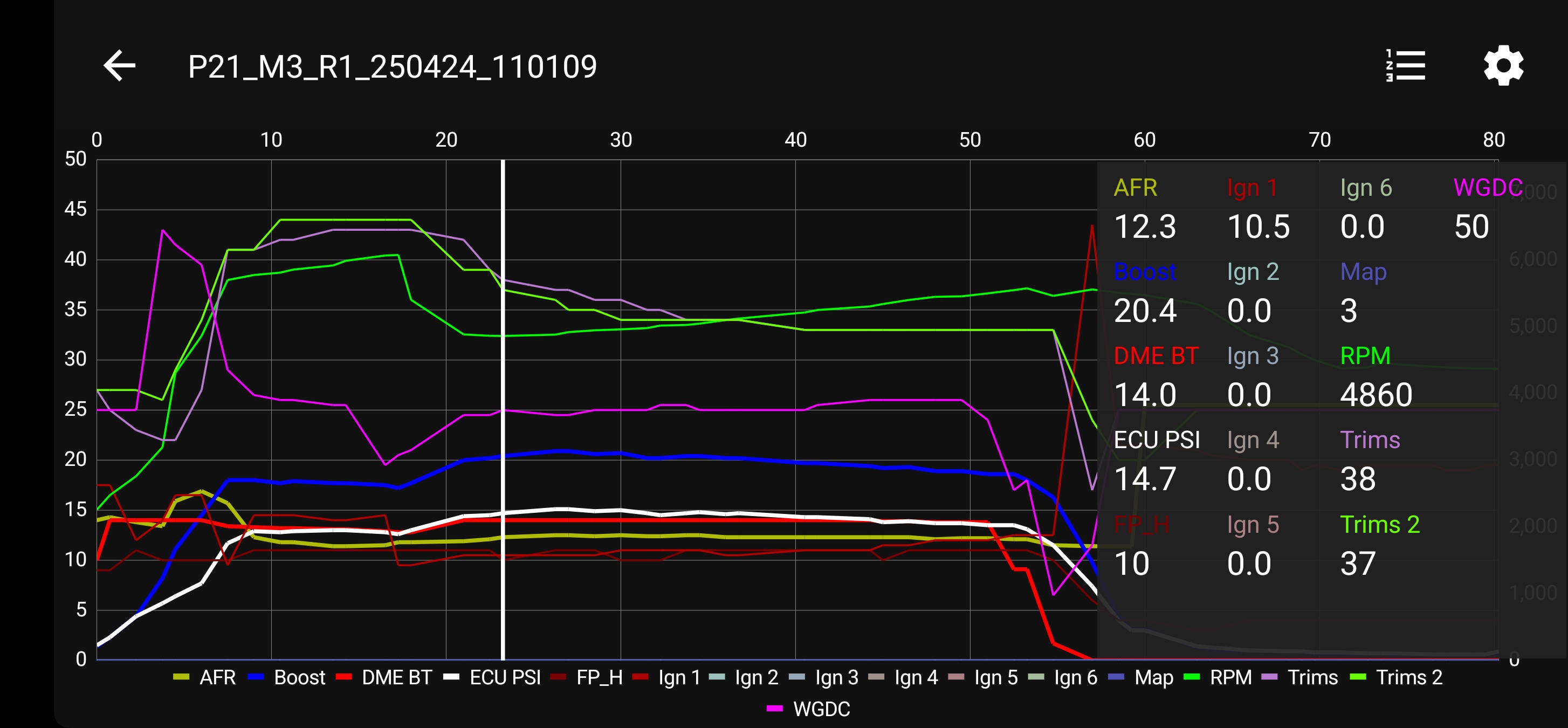Toggle Trims legend entry
The image size is (1568, 728).
tap(1299, 677)
